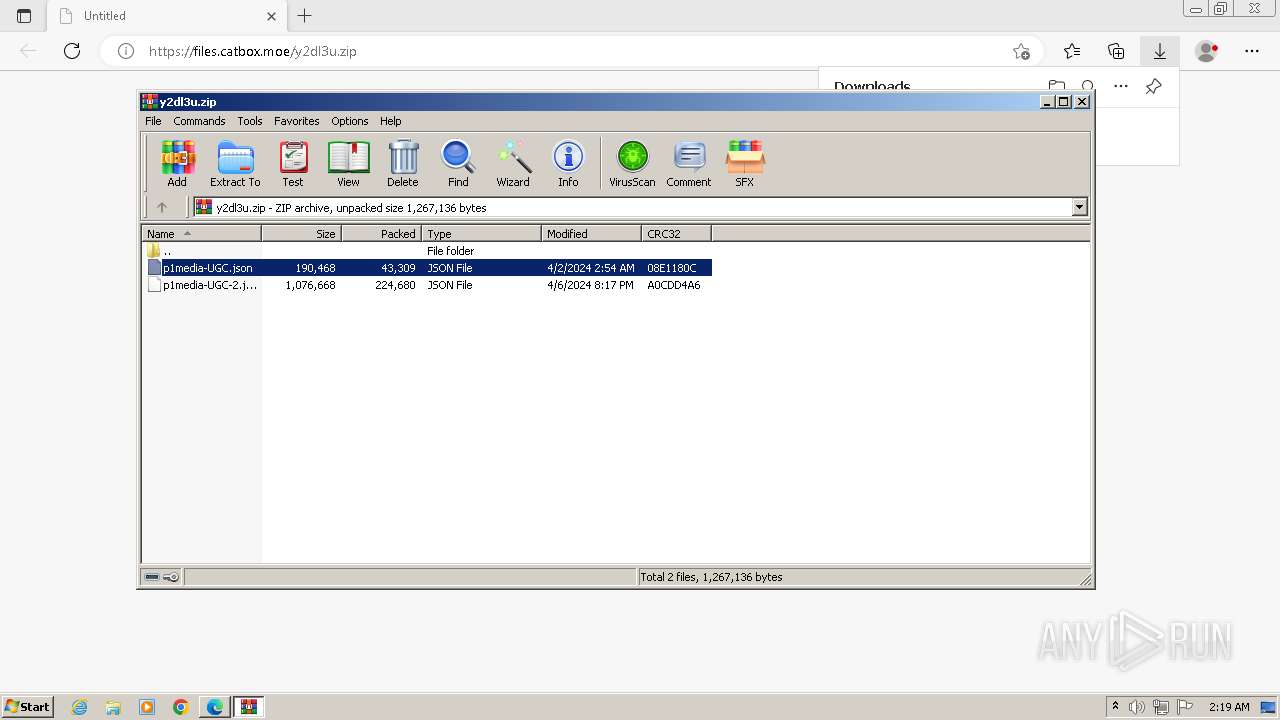Image resolution: width=1280 pixels, height=720 pixels.
Task: Open browser Collections icon
Action: tap(1116, 51)
